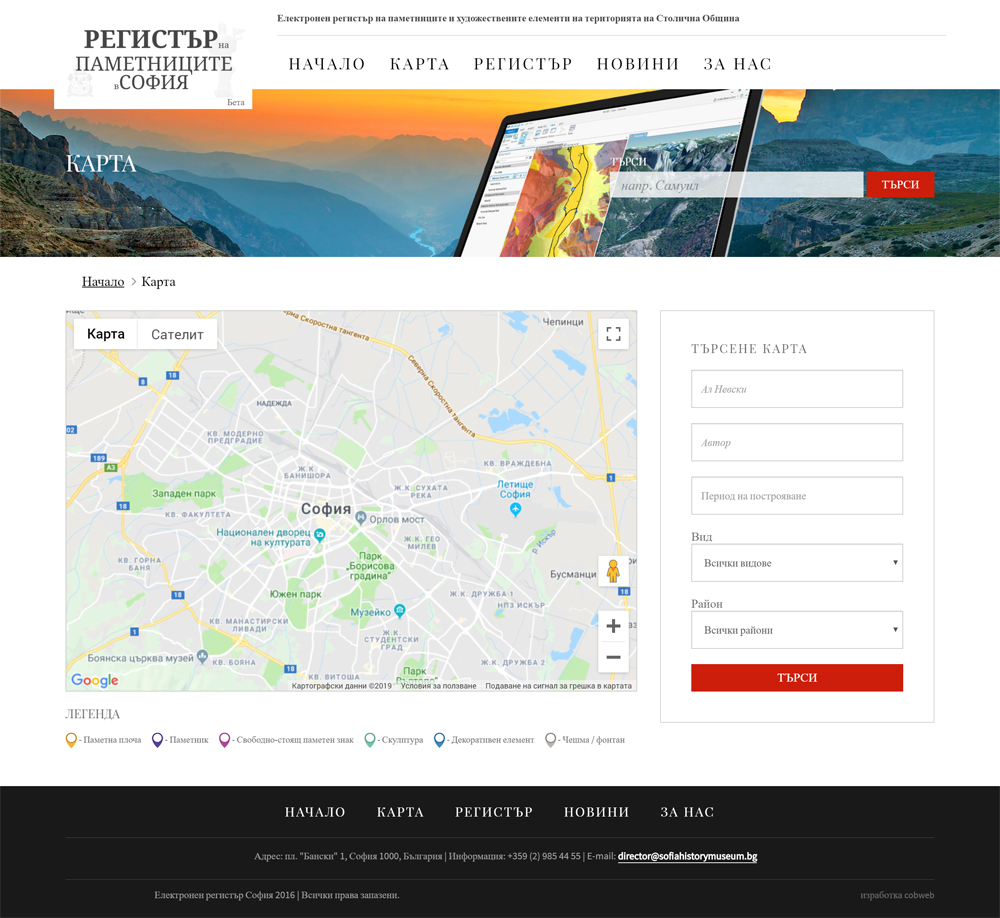The image size is (1000, 918).
Task: Click red ТЪРСИ button in search panel
Action: [x=797, y=677]
